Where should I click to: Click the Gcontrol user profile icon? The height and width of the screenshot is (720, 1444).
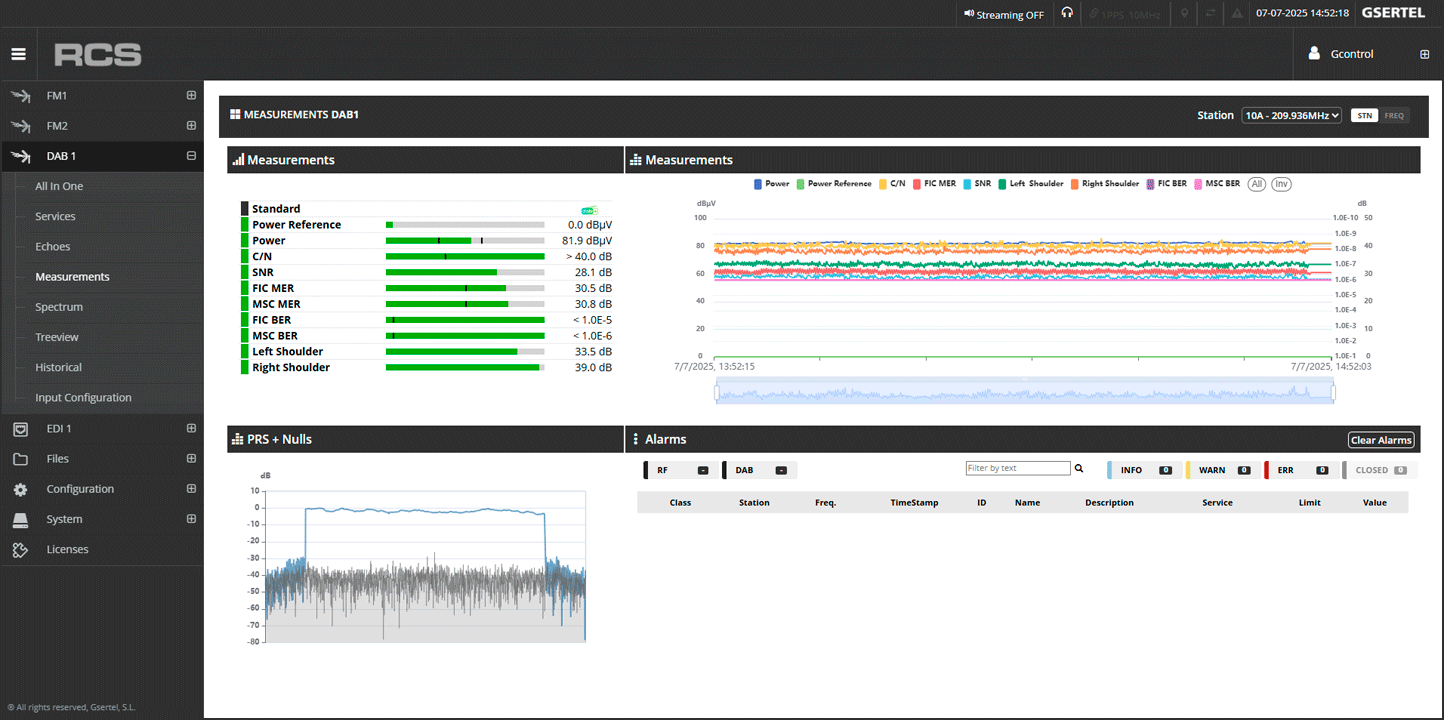pos(1314,54)
